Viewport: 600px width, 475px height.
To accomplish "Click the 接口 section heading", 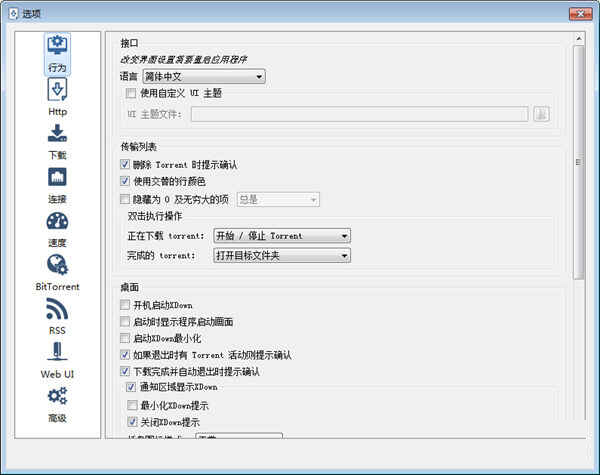I will tap(129, 43).
